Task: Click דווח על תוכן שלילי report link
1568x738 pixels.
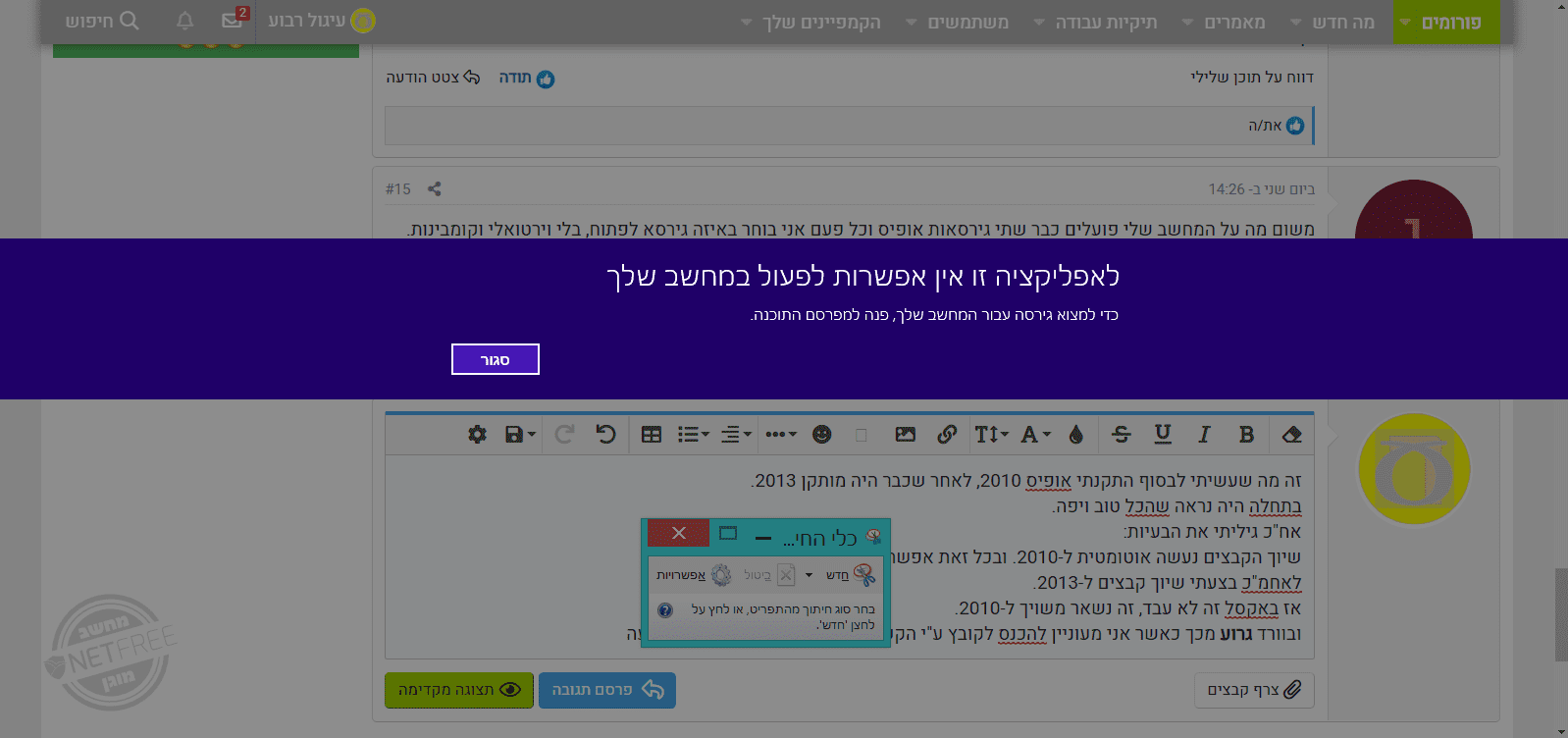Action: click(x=1252, y=77)
